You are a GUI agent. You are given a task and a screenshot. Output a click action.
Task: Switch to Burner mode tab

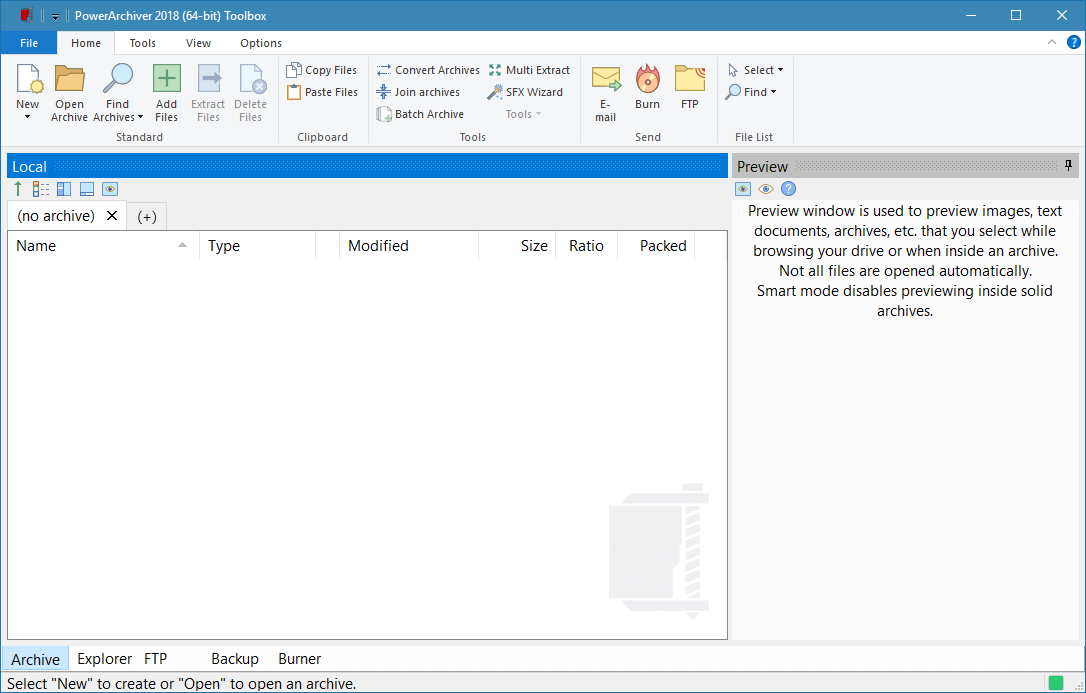(300, 659)
